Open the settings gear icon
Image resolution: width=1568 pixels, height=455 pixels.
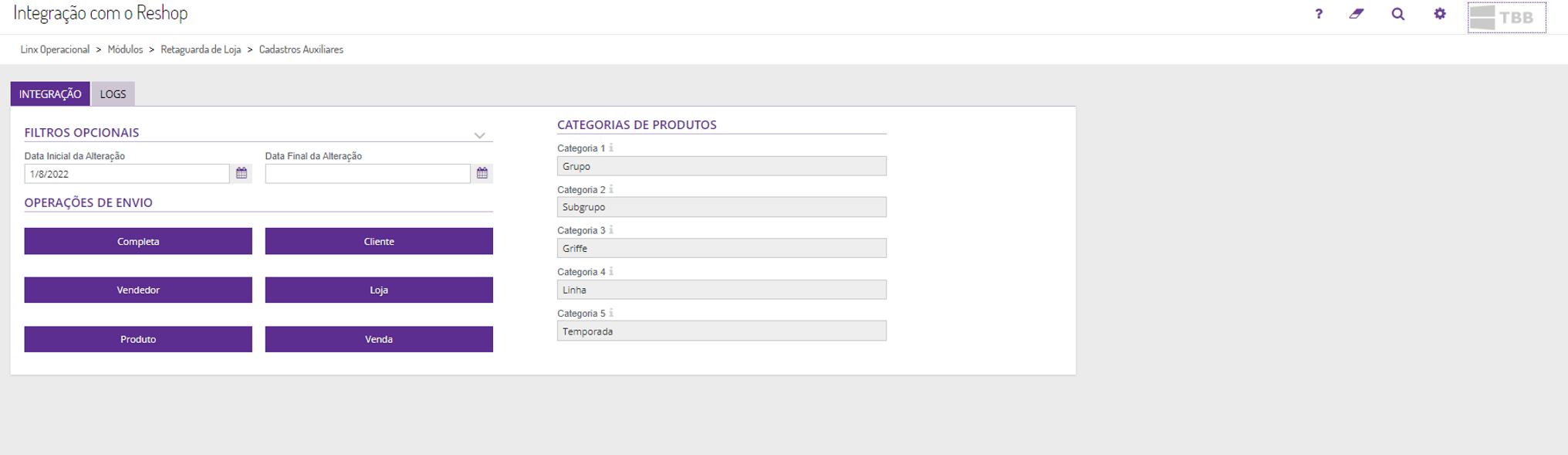[x=1439, y=14]
